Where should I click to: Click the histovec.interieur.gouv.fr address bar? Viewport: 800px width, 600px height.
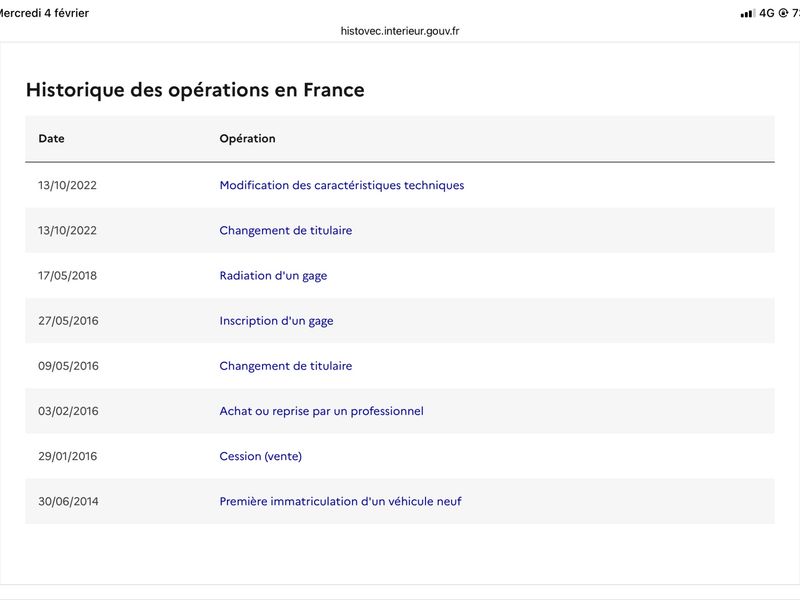[x=400, y=31]
